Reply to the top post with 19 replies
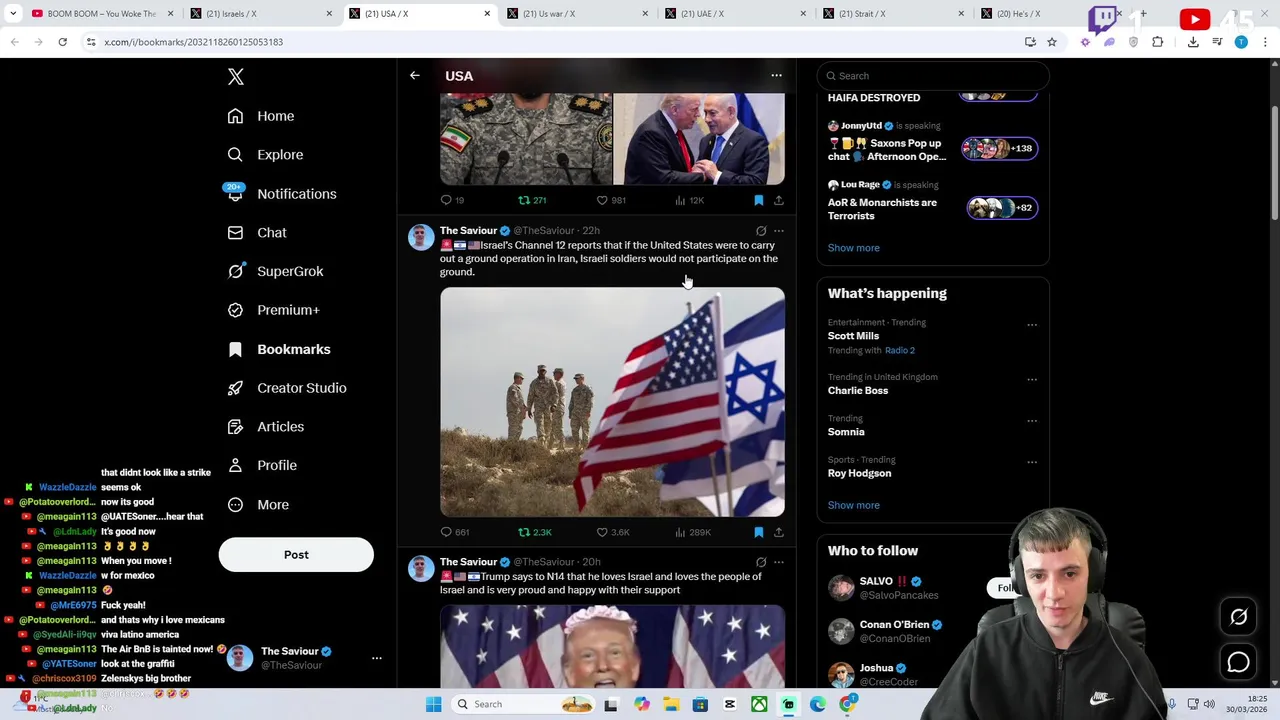This screenshot has width=1280, height=720. tap(452, 200)
